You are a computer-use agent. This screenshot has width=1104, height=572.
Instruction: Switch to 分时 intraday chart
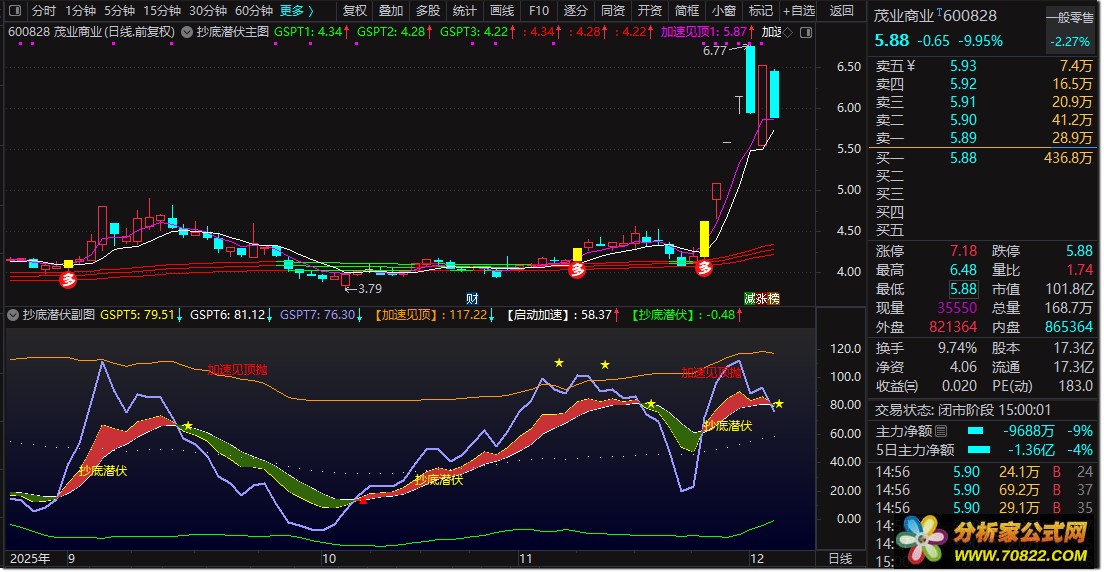point(44,11)
